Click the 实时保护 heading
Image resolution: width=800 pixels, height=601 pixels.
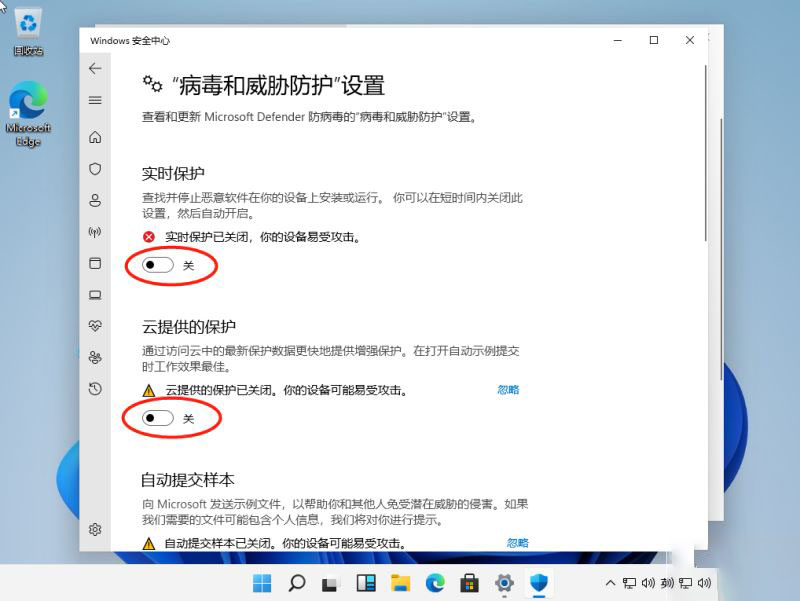point(173,173)
